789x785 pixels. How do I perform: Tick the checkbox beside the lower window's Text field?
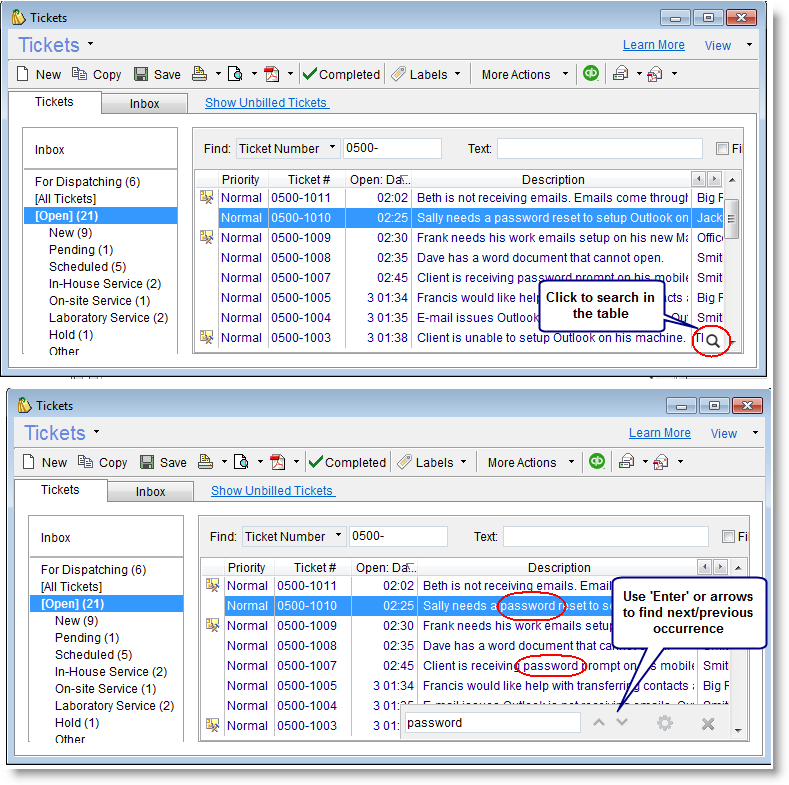(x=728, y=537)
